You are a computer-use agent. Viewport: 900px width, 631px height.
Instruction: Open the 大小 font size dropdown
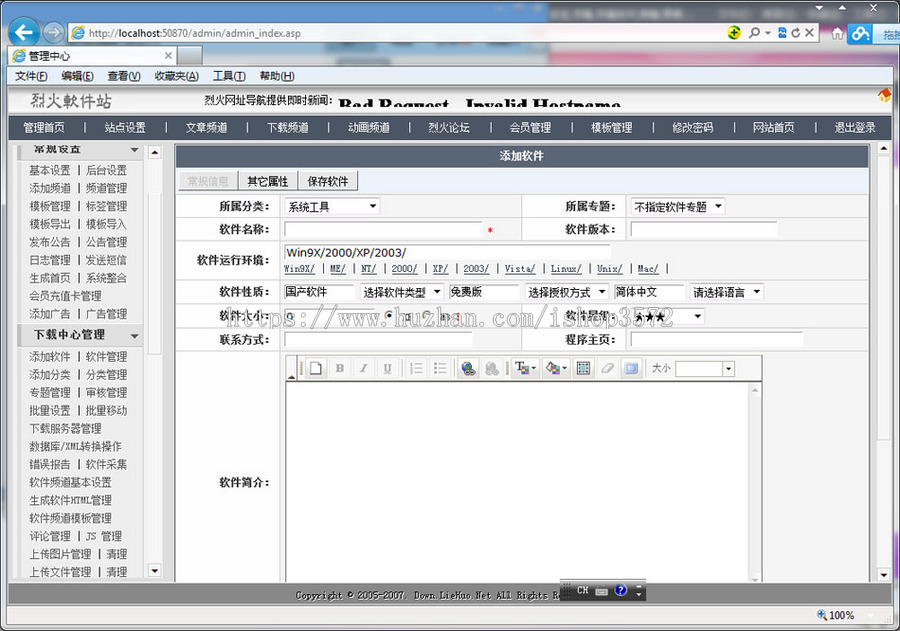tap(728, 367)
